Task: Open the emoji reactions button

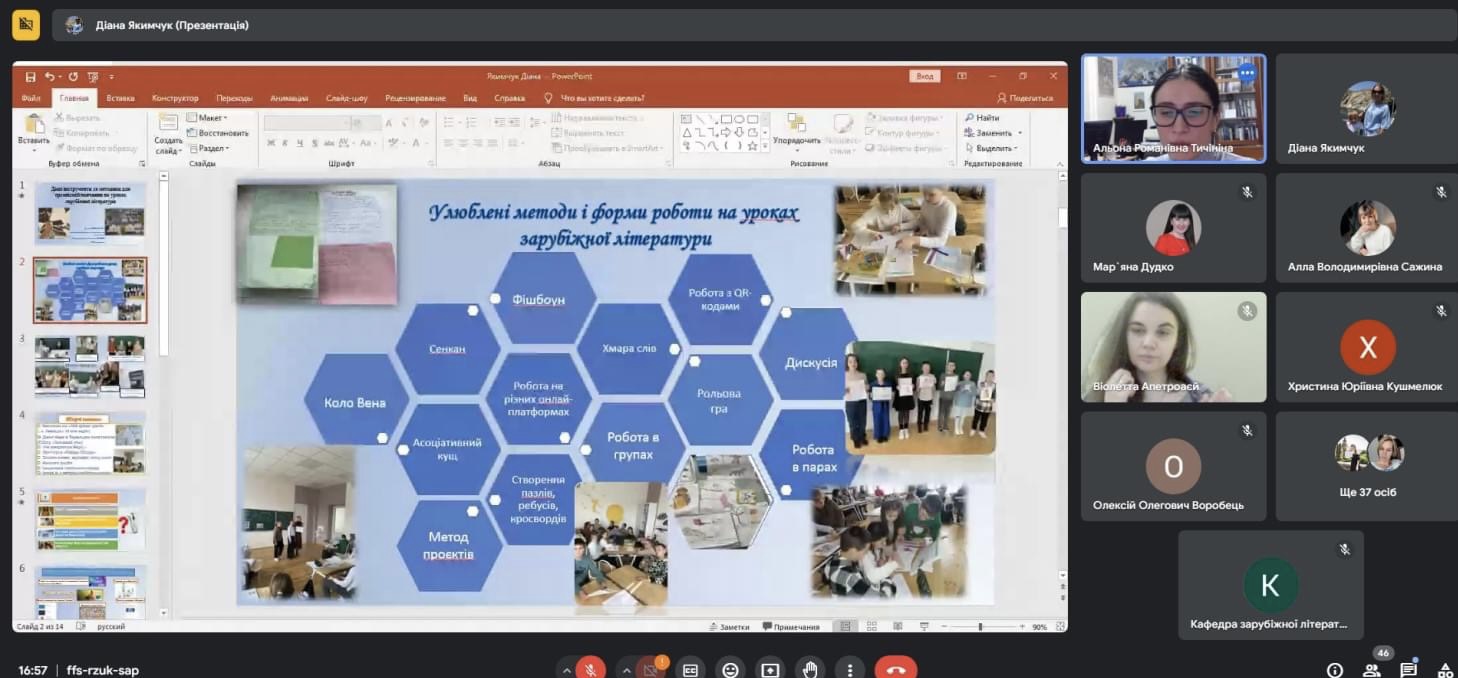Action: coord(730,670)
